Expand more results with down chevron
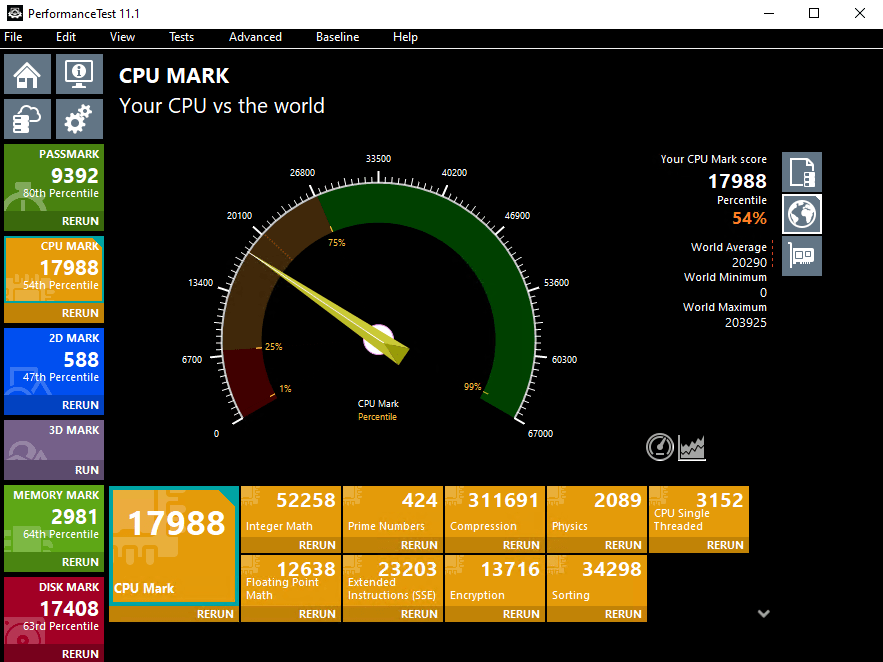Image resolution: width=883 pixels, height=662 pixels. click(764, 613)
